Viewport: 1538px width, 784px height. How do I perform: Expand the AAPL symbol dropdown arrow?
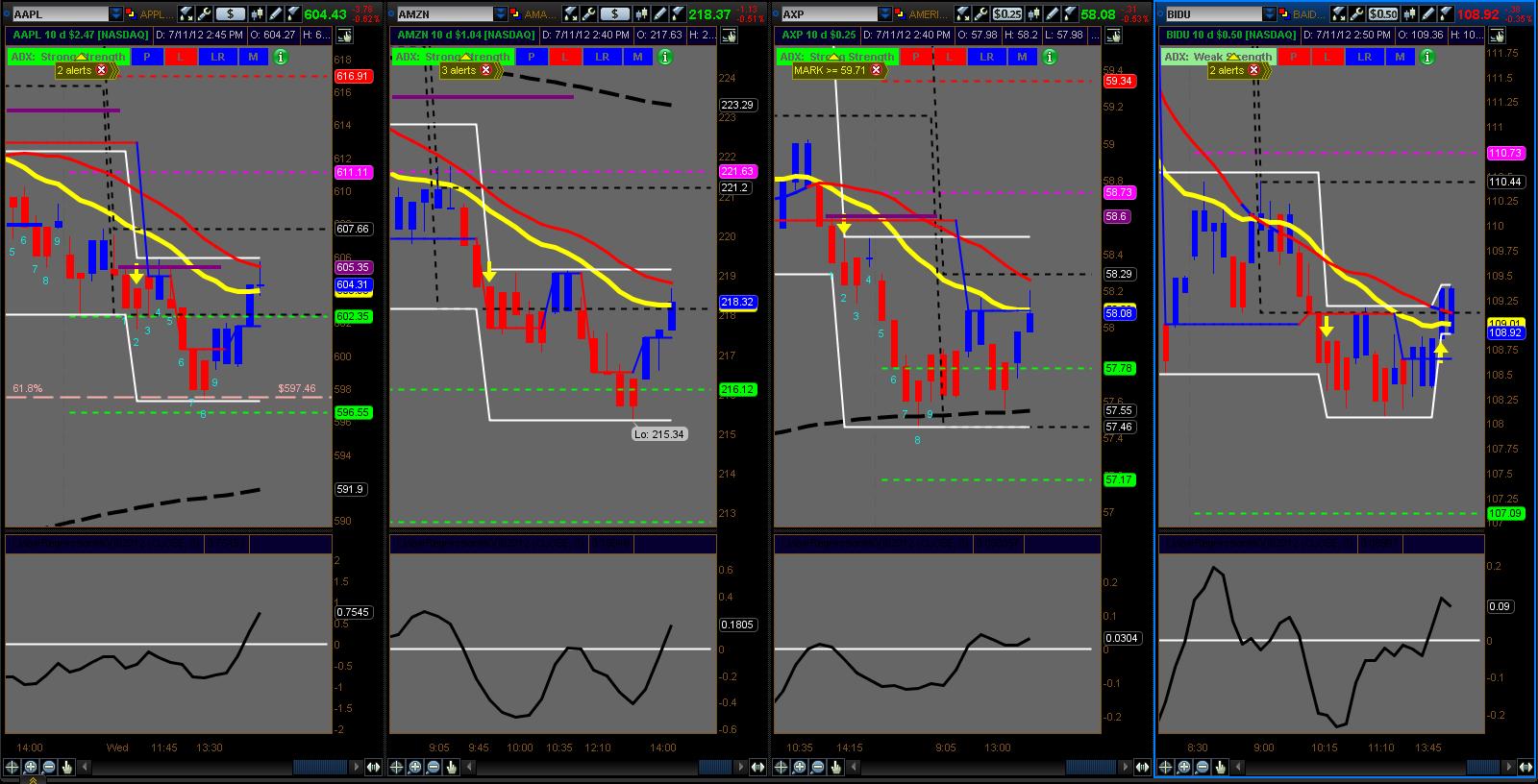click(x=115, y=14)
